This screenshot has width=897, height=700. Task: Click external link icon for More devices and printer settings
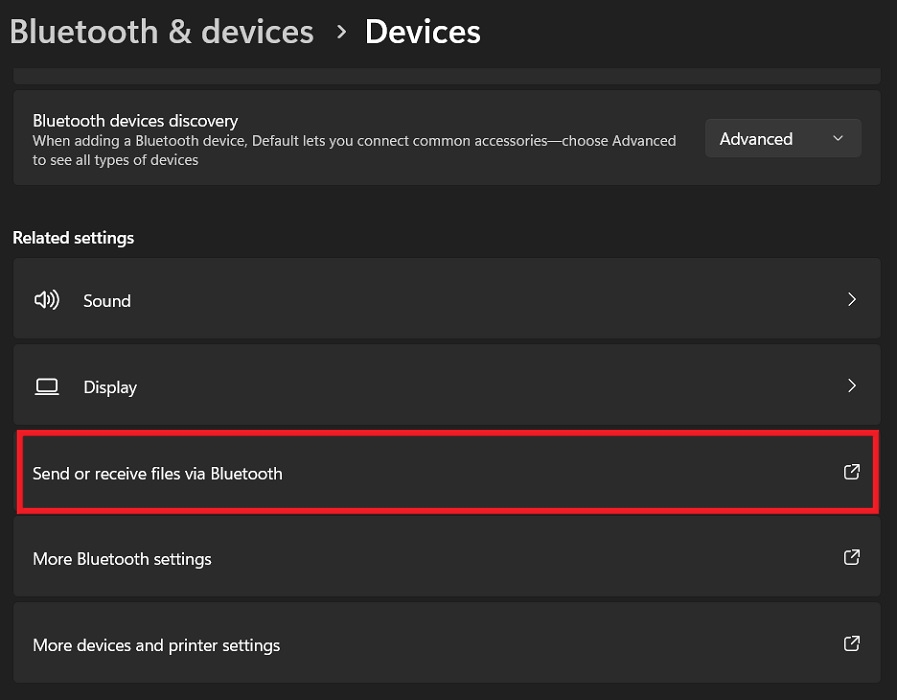click(x=851, y=643)
